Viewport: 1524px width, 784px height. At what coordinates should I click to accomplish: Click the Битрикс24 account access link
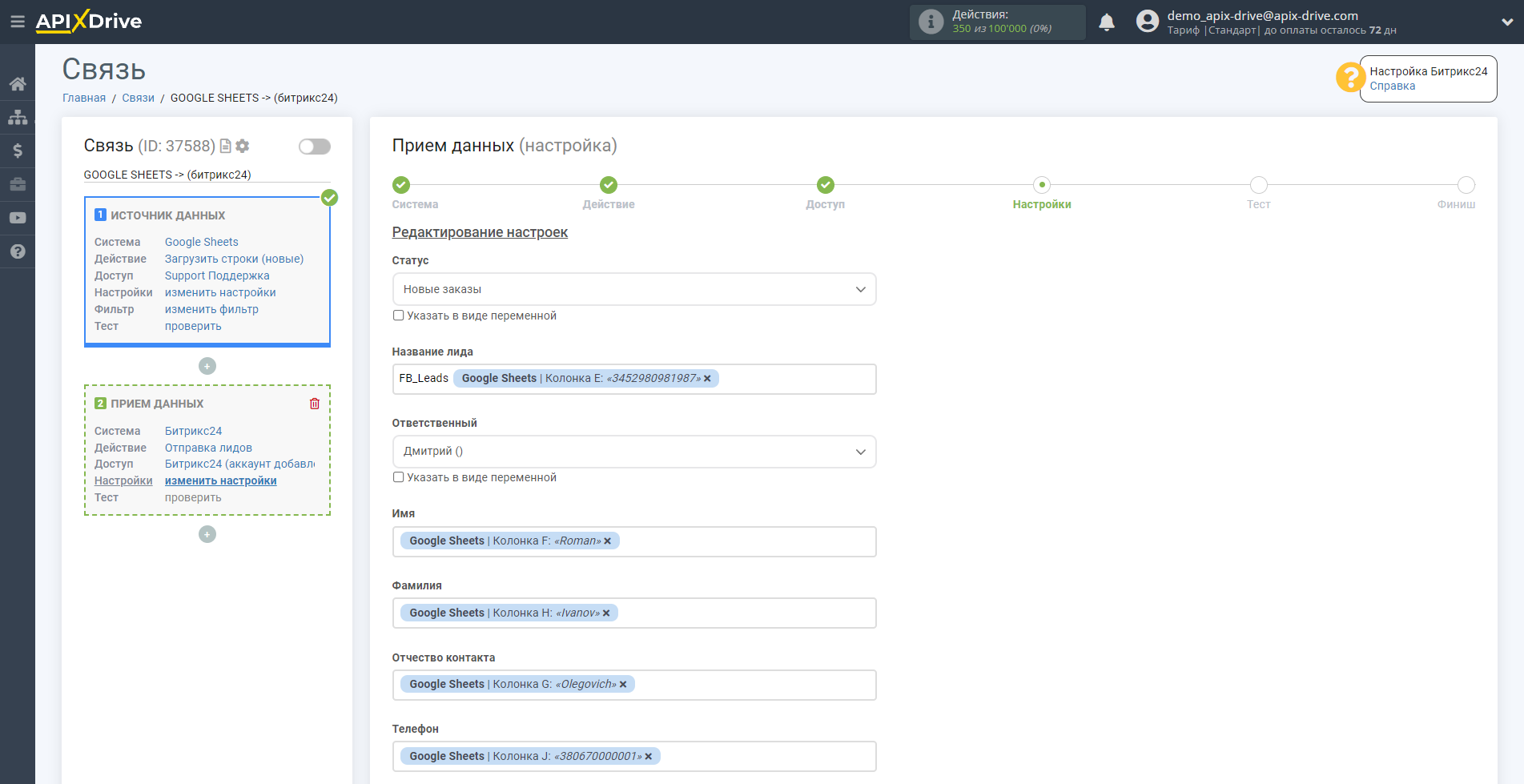point(239,464)
